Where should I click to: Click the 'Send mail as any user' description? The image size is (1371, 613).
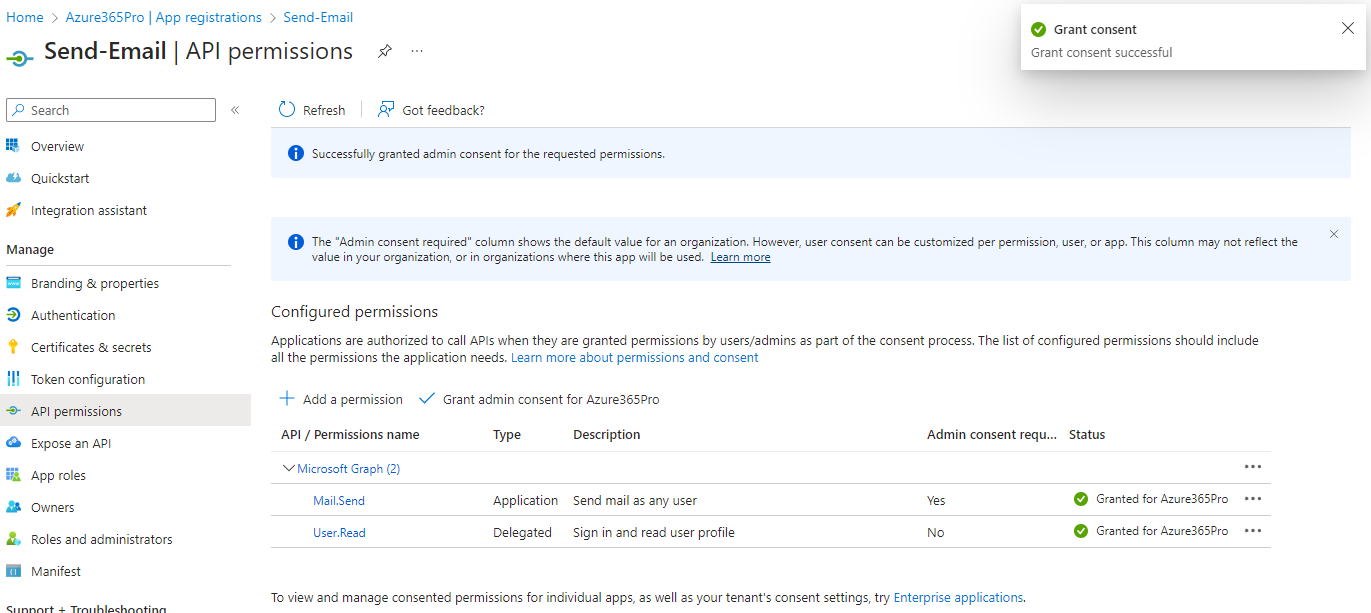(x=635, y=500)
